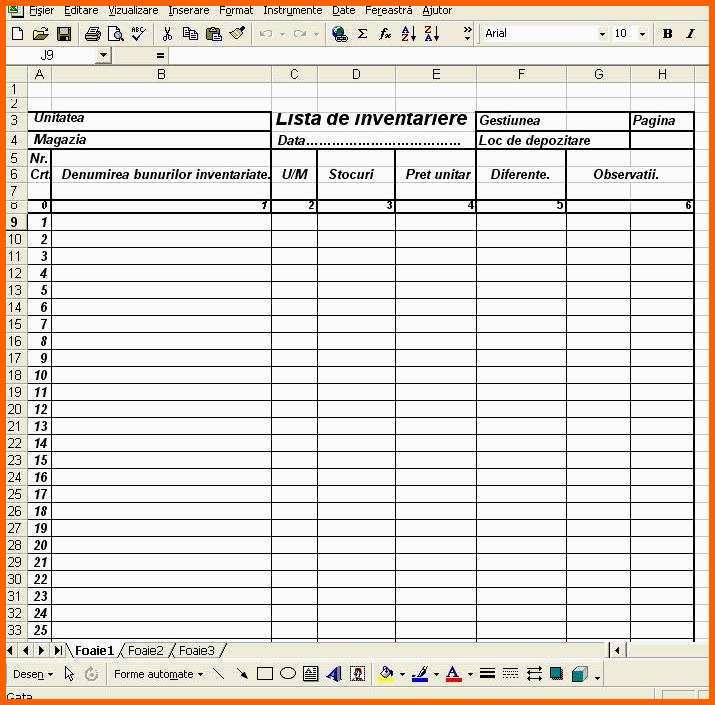Run the spelling check ABC icon
The width and height of the screenshot is (715, 705).
coord(138,33)
